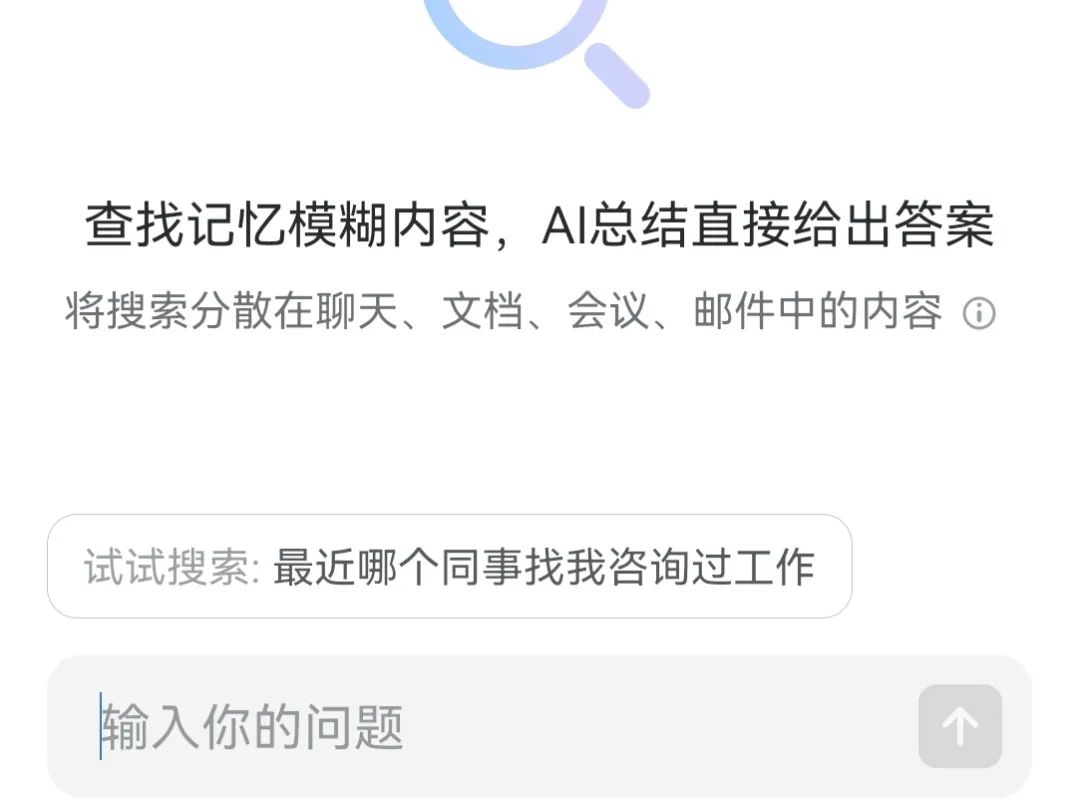Screen dimensions: 1080x810
Task: Click the subtitle text 将搜索分散在聊天
Action: coord(232,311)
